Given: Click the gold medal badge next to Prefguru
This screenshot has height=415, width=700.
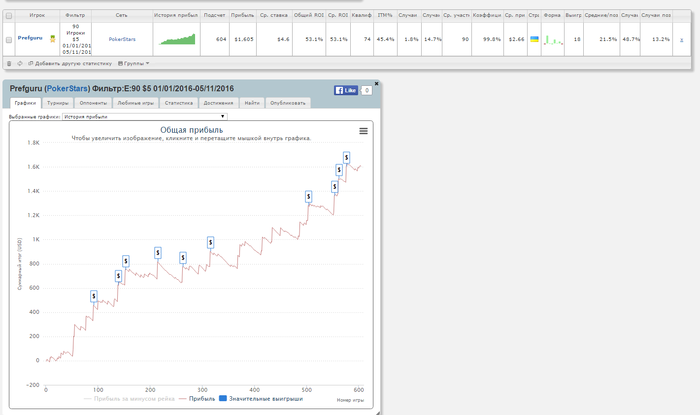Looking at the screenshot, I should [x=53, y=39].
